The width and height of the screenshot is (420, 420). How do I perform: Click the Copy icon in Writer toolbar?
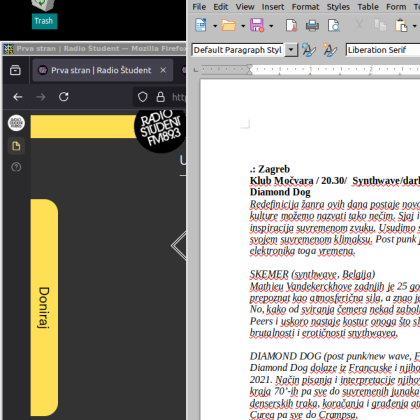point(380,25)
